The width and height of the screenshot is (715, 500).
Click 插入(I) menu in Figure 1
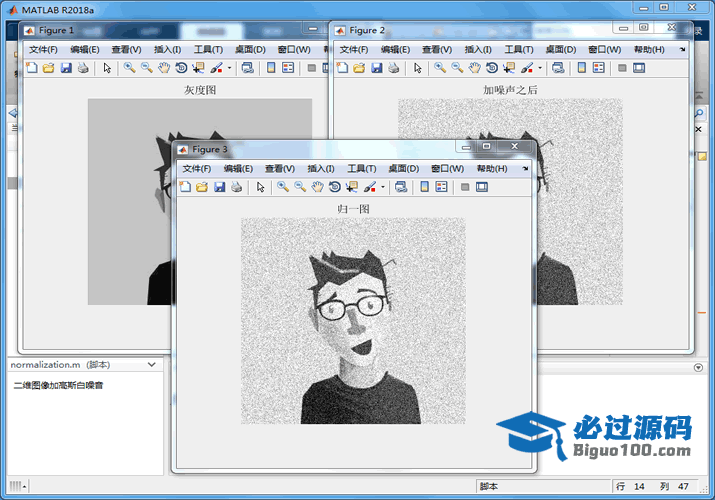[167, 49]
